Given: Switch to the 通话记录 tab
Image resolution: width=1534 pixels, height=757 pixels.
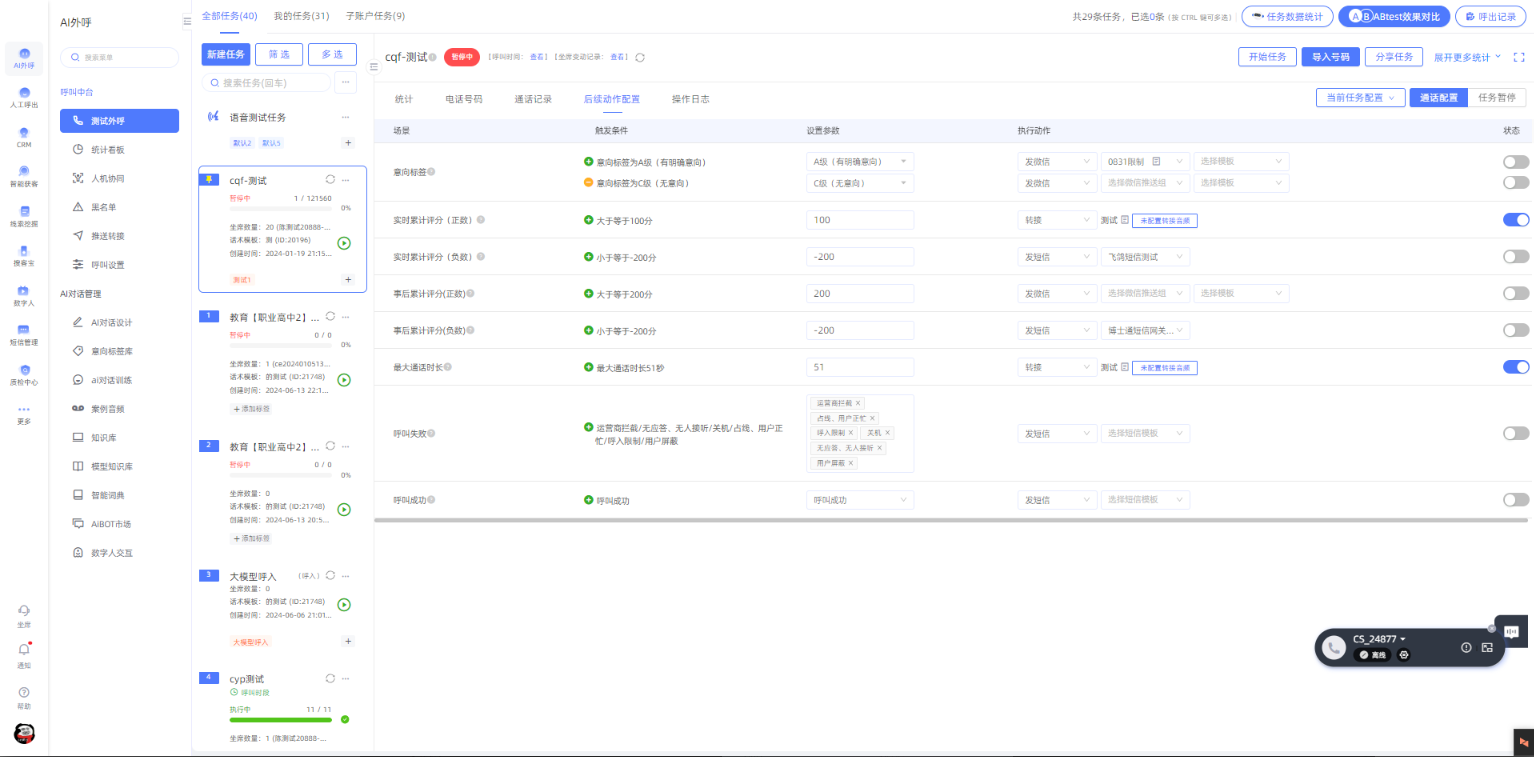Looking at the screenshot, I should click(533, 99).
